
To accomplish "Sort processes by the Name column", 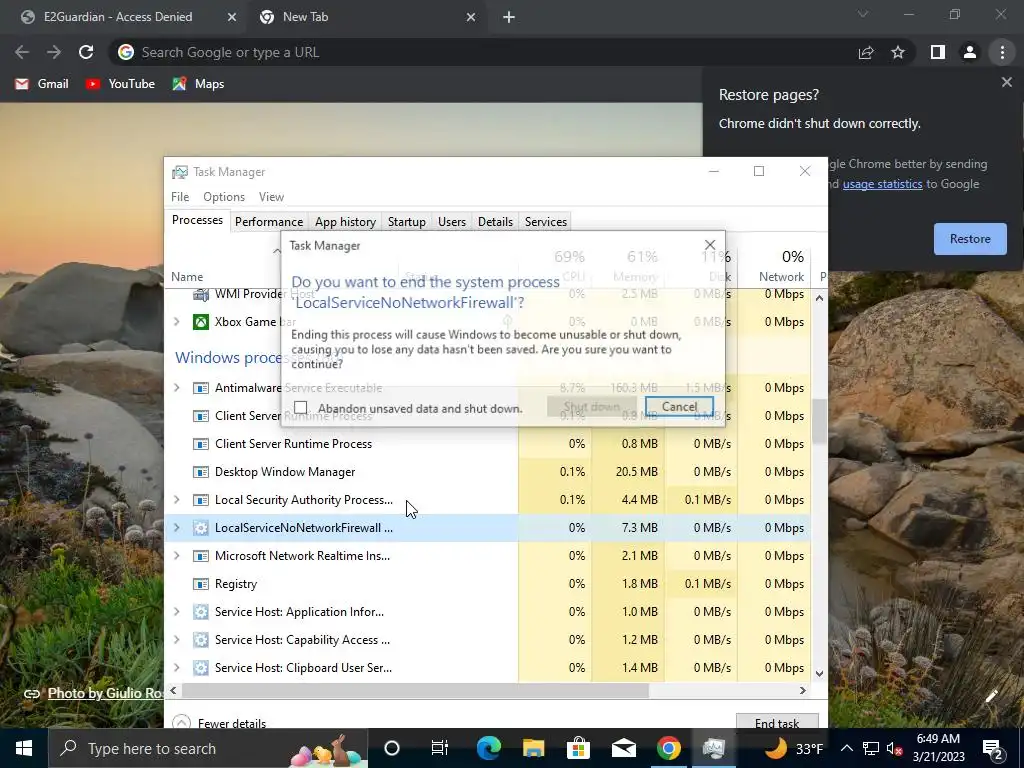I will click(x=187, y=277).
